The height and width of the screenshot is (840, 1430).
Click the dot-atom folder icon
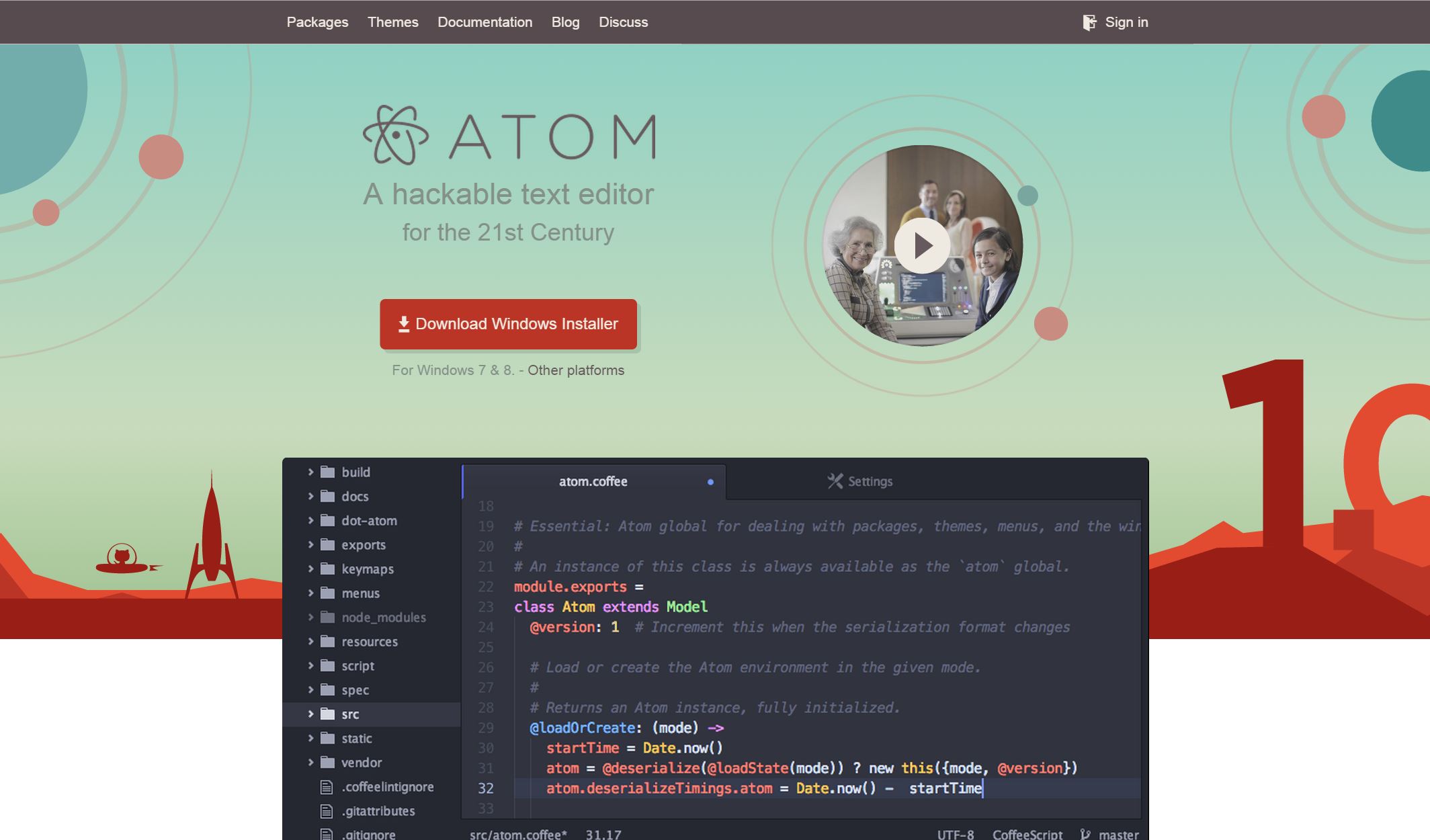(327, 520)
